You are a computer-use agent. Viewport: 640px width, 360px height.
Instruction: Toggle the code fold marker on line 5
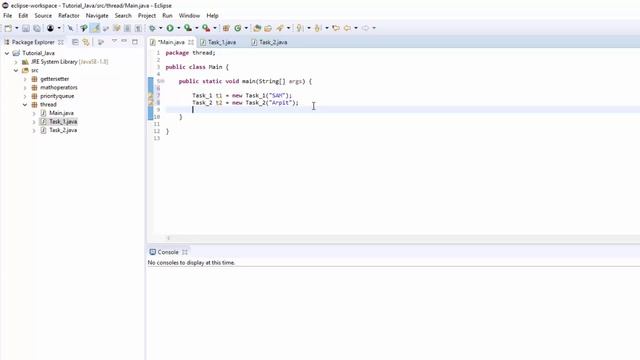point(163,81)
